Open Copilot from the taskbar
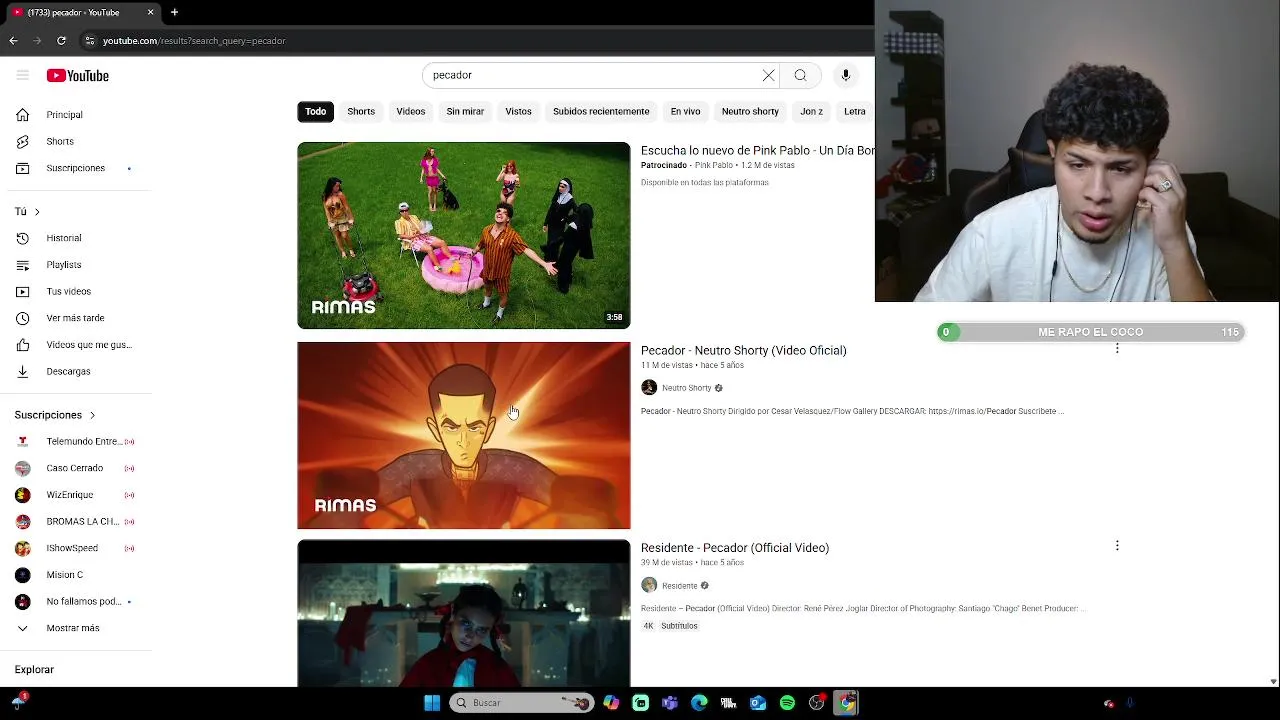1280x720 pixels. (611, 703)
